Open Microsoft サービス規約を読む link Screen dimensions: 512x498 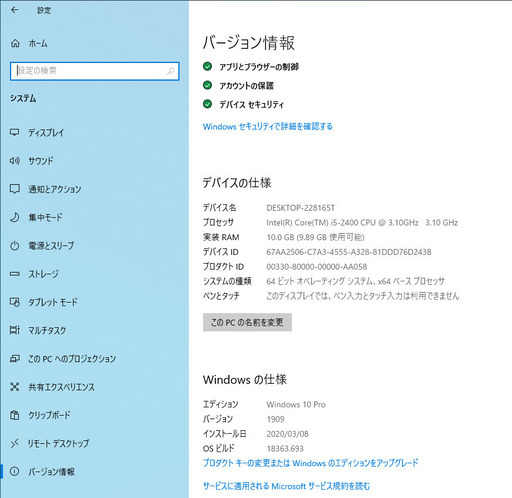click(286, 486)
